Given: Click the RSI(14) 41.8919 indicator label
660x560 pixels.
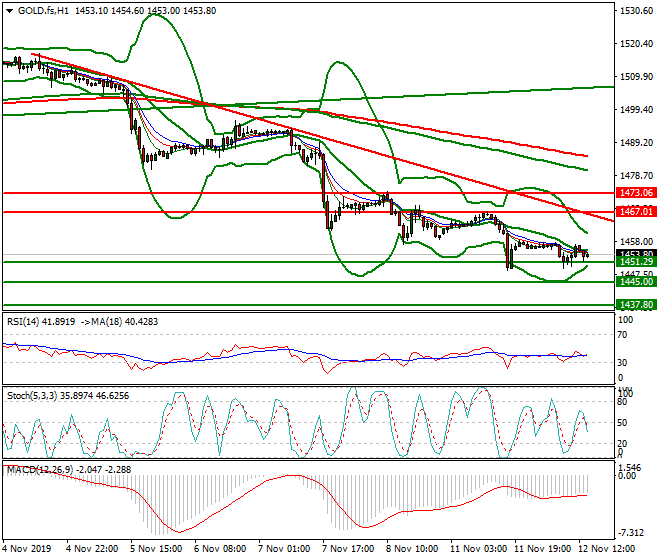Looking at the screenshot, I should click(x=41, y=322).
